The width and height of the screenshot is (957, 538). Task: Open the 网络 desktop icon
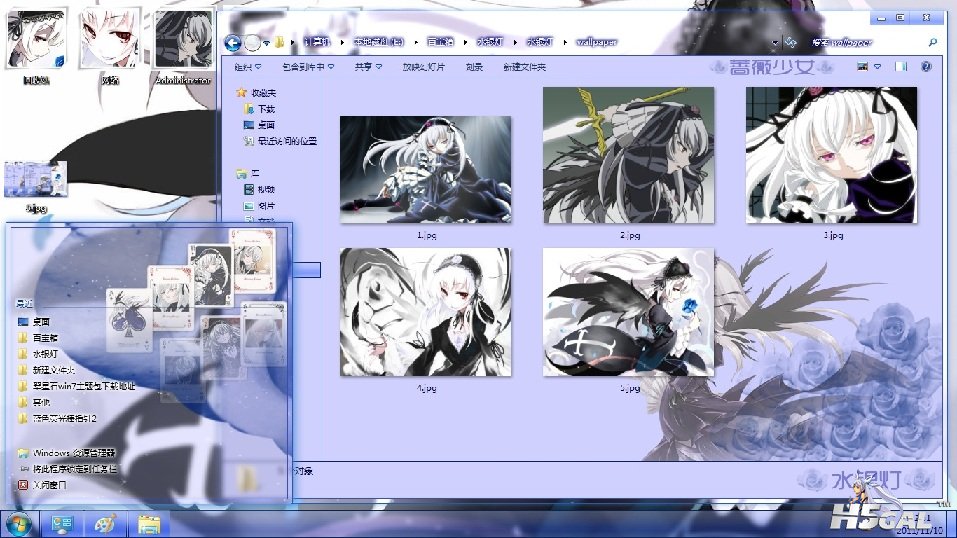(x=110, y=45)
